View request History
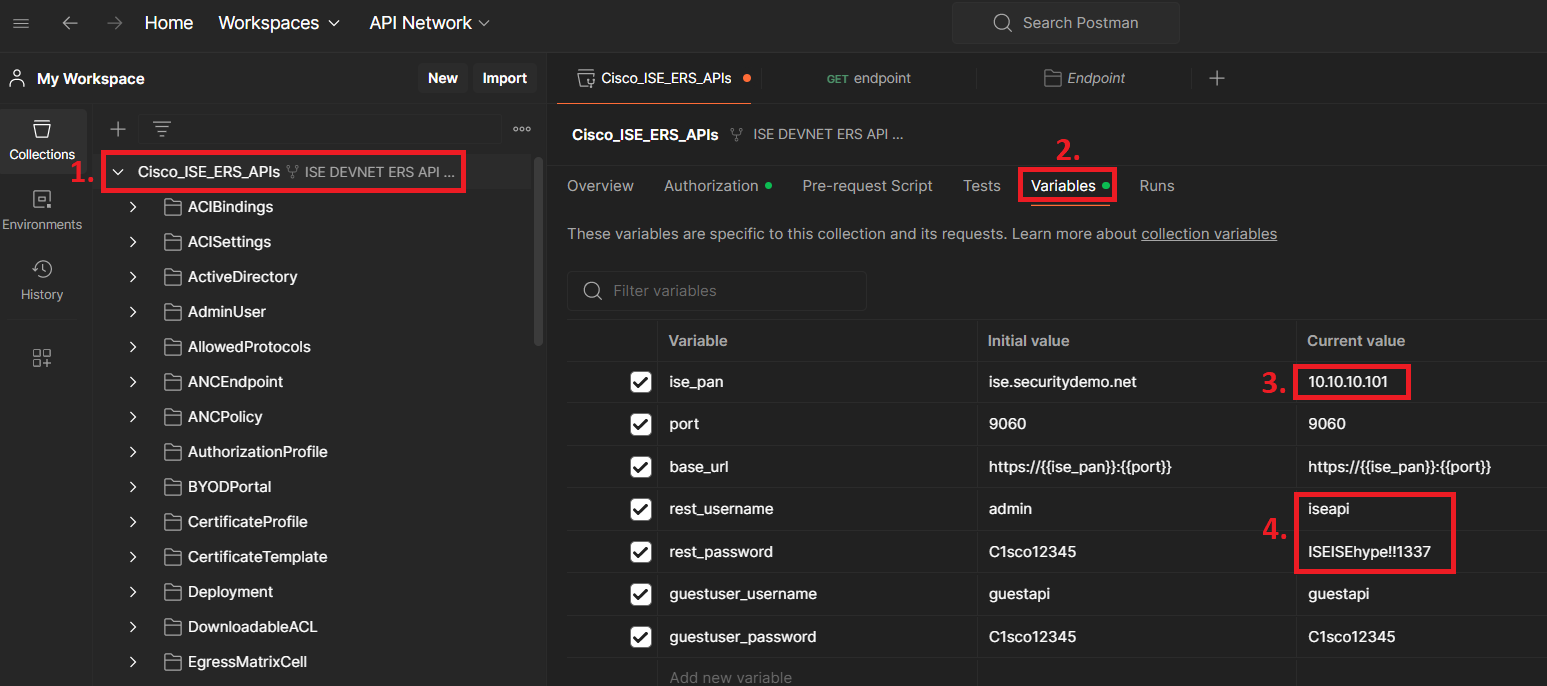 42,278
